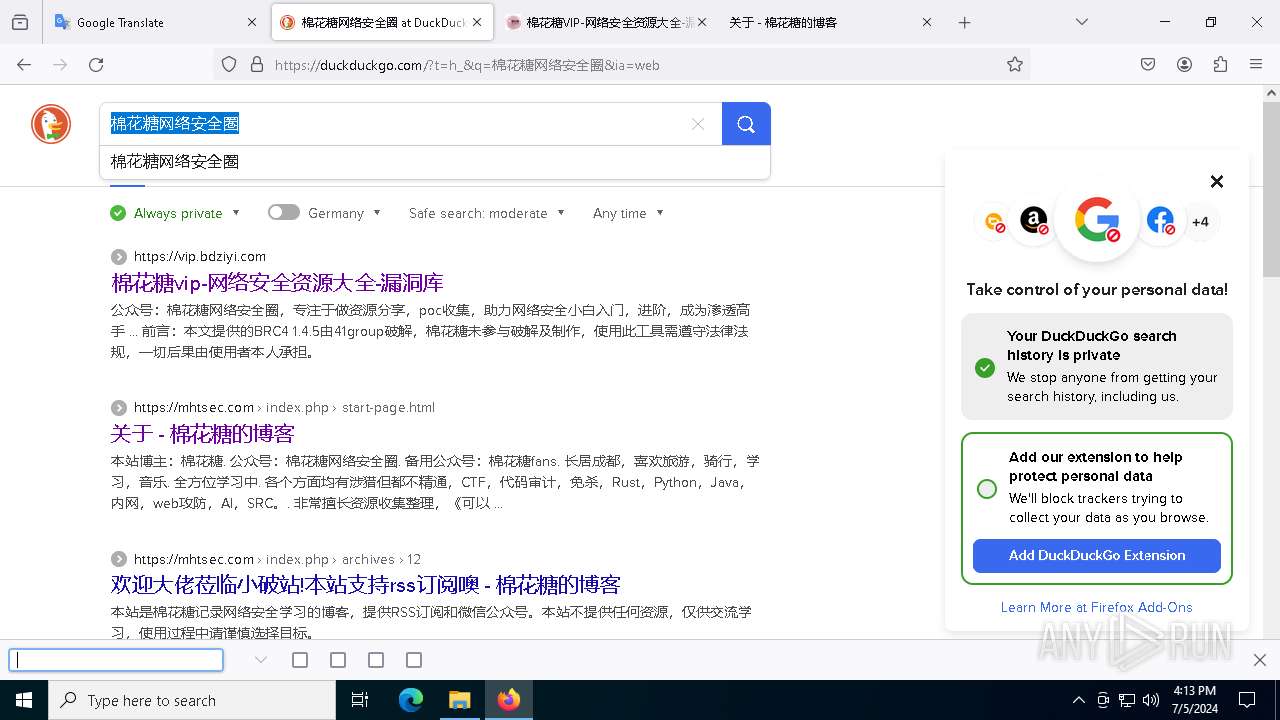Open a new tab with the plus button
This screenshot has height=720, width=1280.
click(964, 22)
